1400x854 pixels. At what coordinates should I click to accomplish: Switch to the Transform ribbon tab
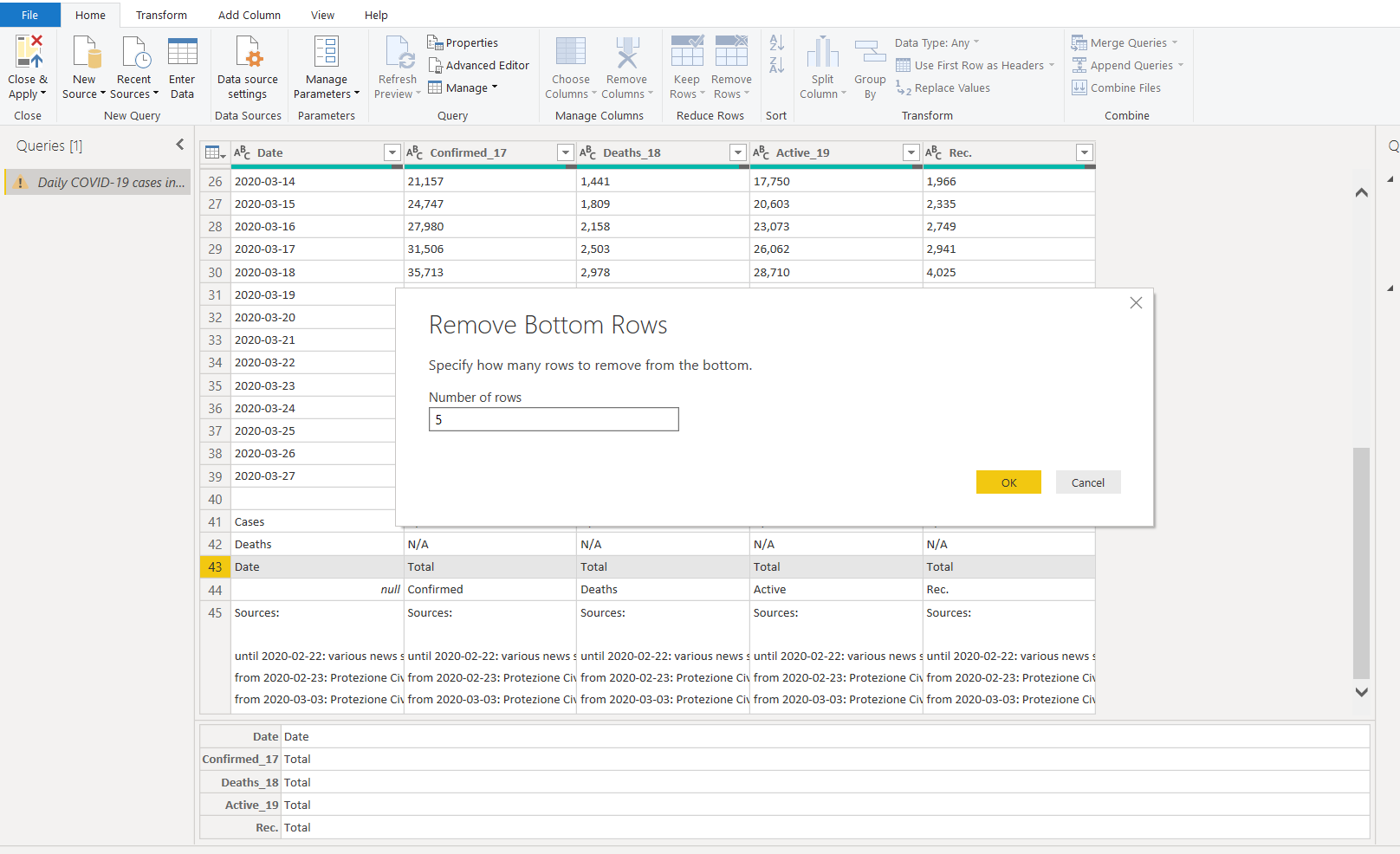pyautogui.click(x=161, y=15)
